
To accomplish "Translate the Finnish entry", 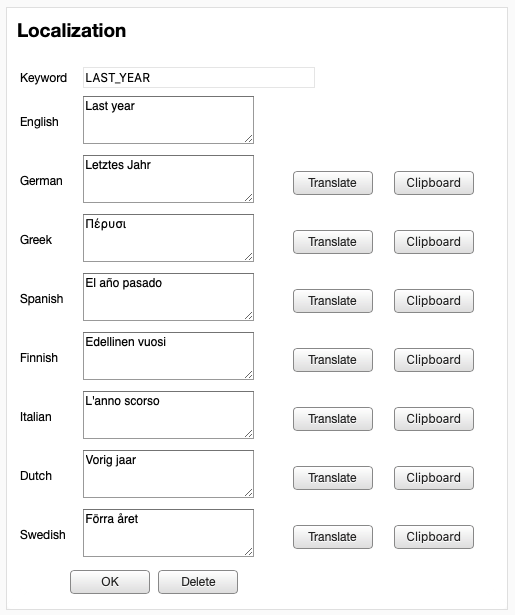I will (x=333, y=360).
